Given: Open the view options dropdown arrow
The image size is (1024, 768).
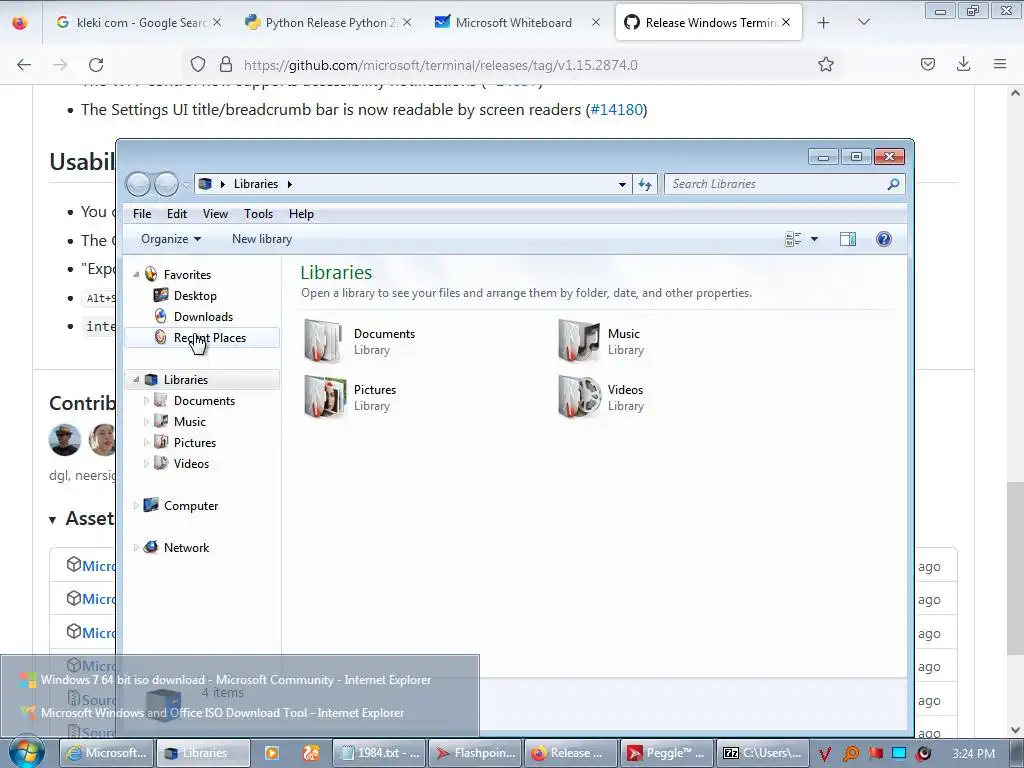Looking at the screenshot, I should tap(814, 239).
